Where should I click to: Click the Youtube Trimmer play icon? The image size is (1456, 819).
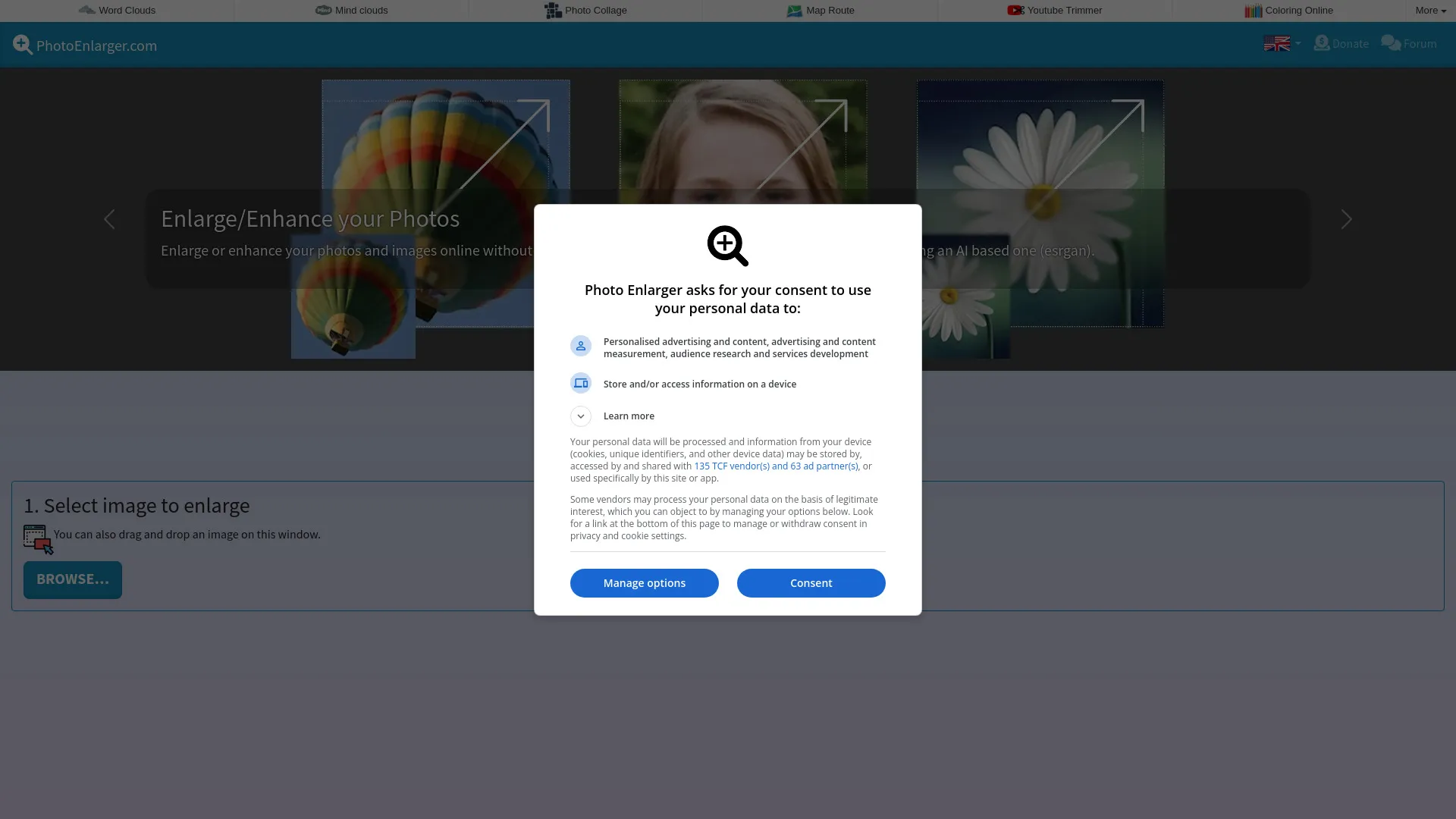1015,10
